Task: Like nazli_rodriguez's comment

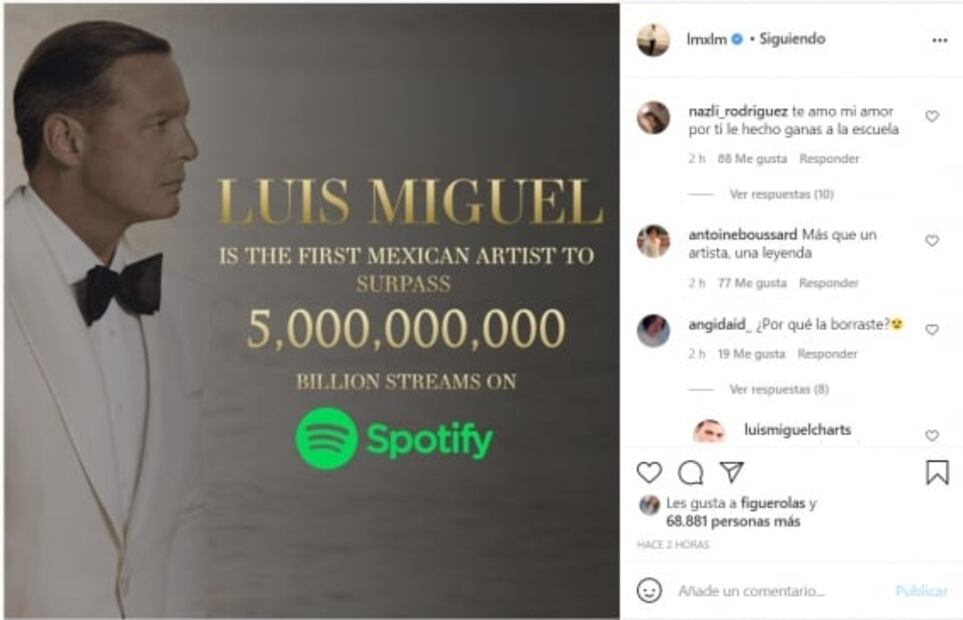Action: click(932, 116)
